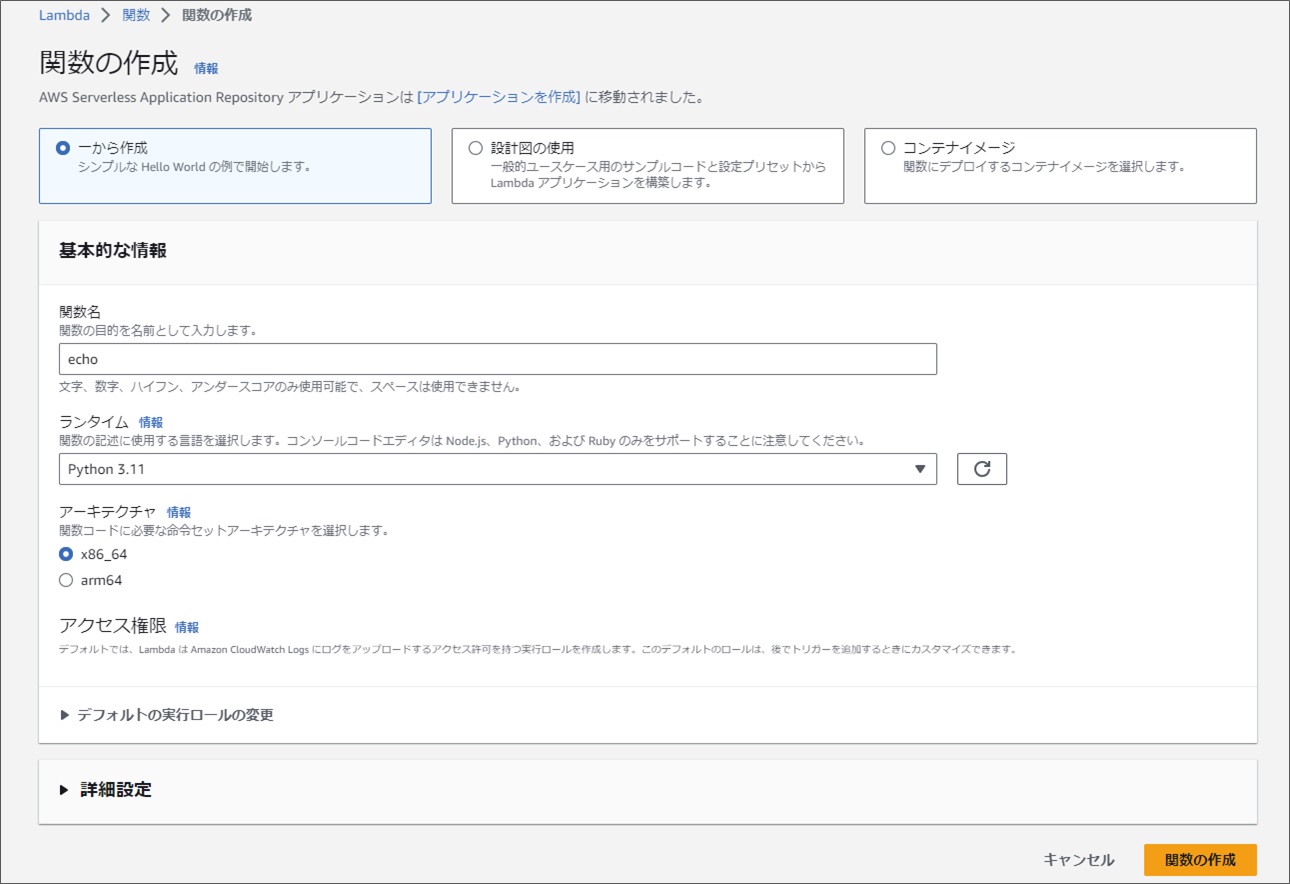Go to Lambda in the breadcrumb

click(x=64, y=15)
